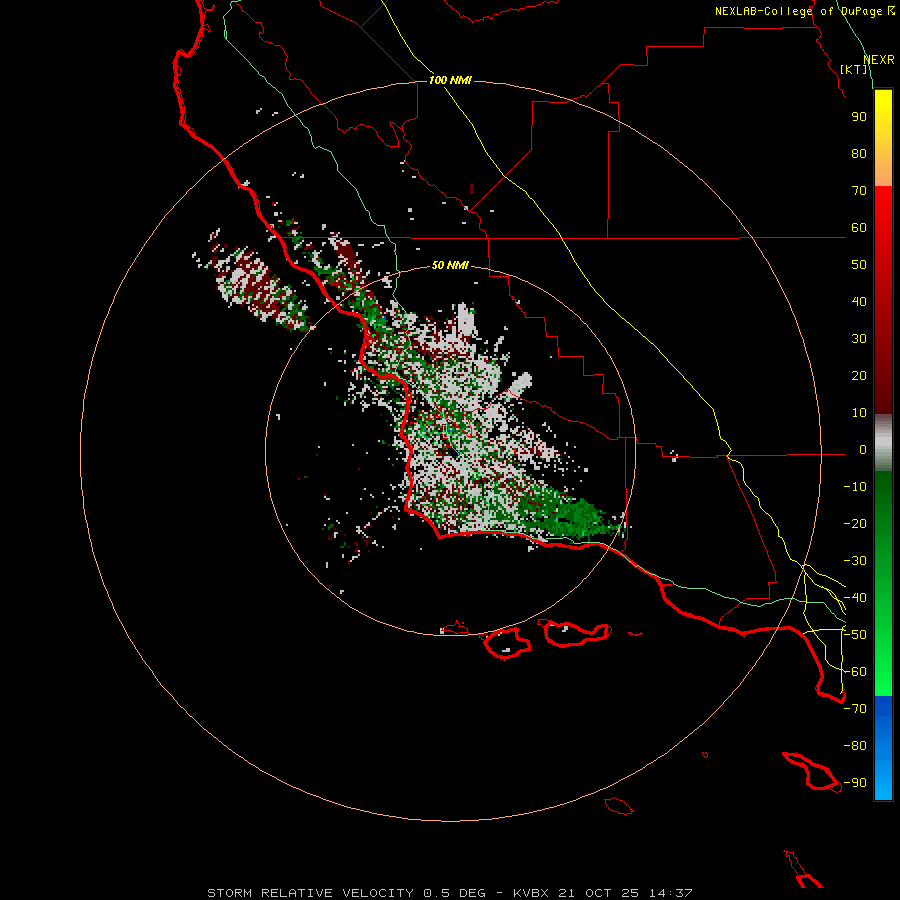This screenshot has width=900, height=900.
Task: Click the -20 label on the velocity scale
Action: coord(855,523)
